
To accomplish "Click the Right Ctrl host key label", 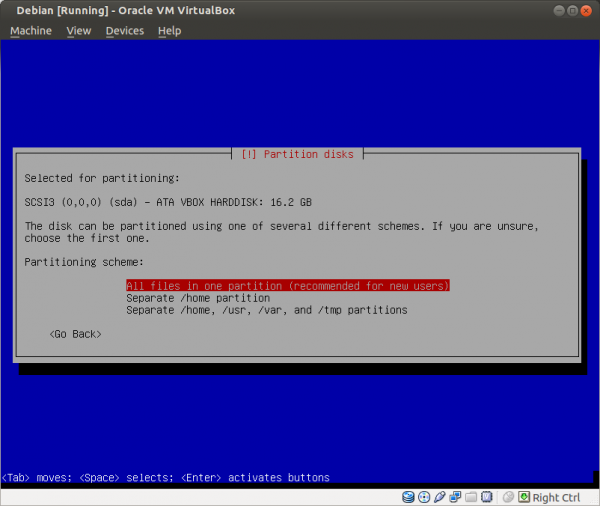I will [557, 497].
